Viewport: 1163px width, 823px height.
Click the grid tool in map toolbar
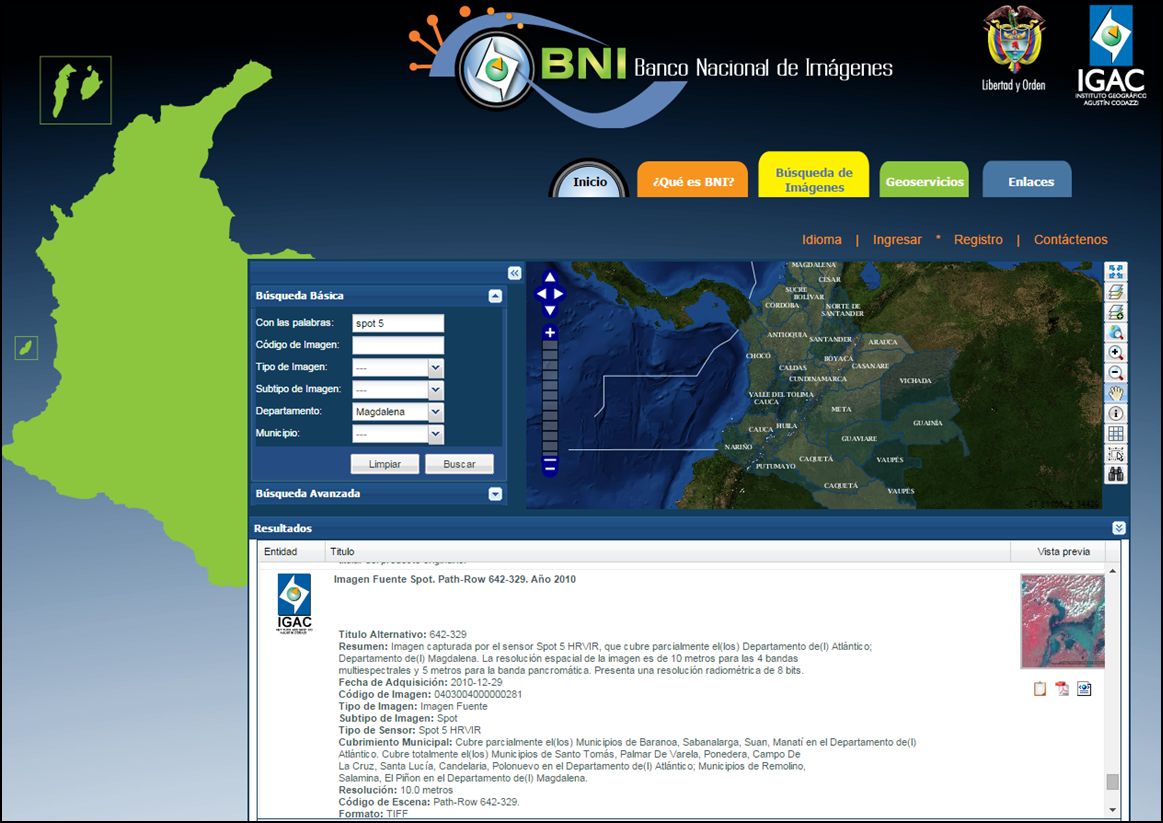pyautogui.click(x=1116, y=434)
